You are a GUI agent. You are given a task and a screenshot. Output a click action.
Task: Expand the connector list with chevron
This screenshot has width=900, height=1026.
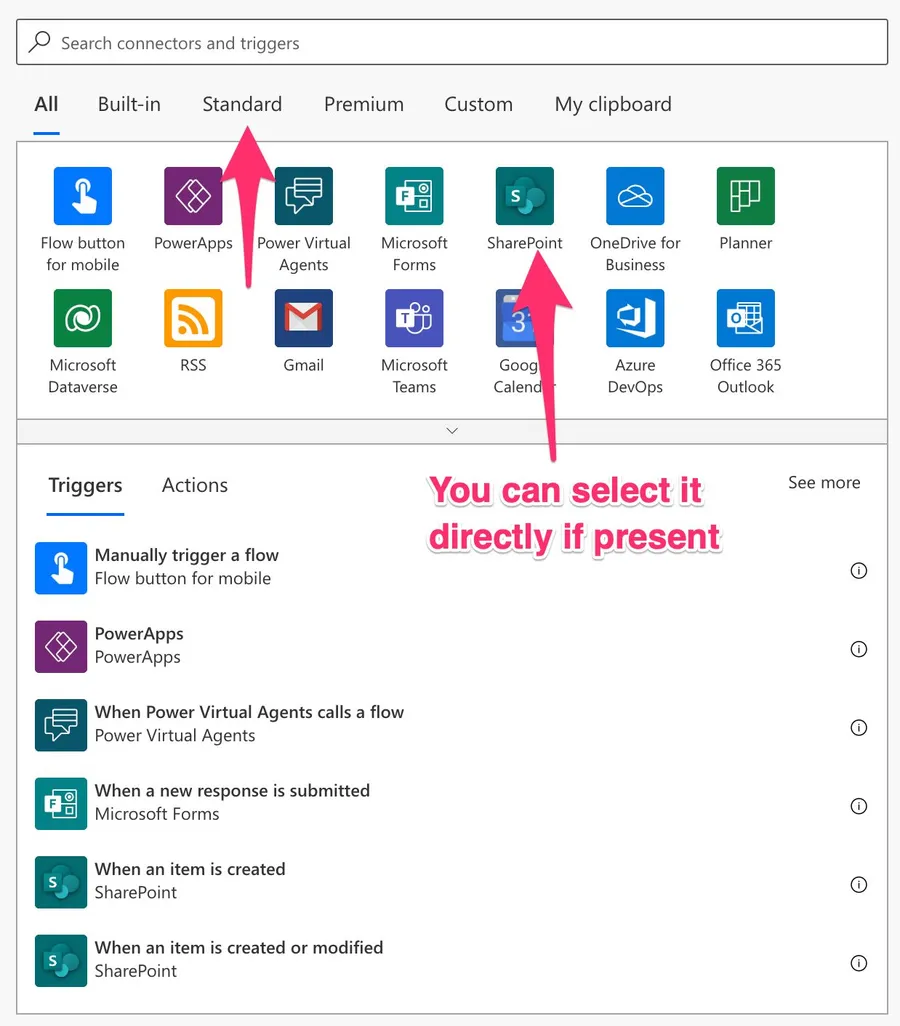click(452, 431)
